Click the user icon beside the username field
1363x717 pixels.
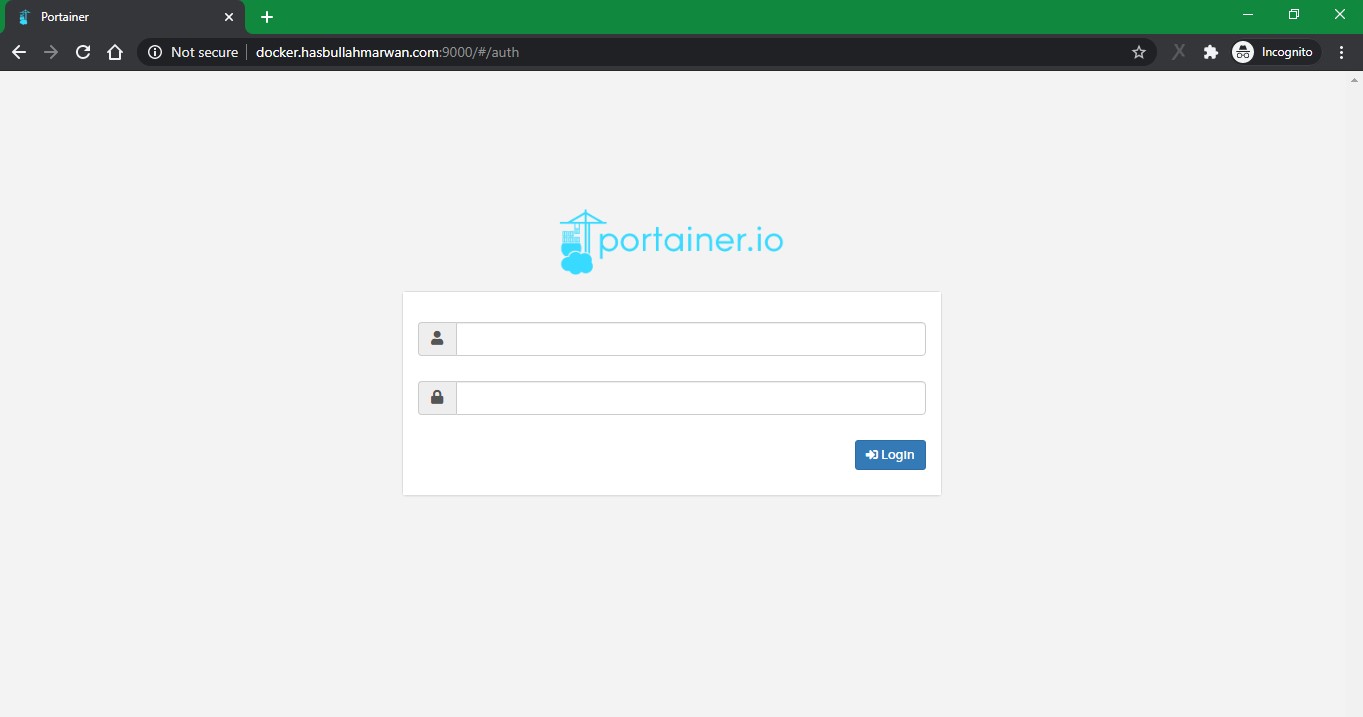[x=437, y=338]
